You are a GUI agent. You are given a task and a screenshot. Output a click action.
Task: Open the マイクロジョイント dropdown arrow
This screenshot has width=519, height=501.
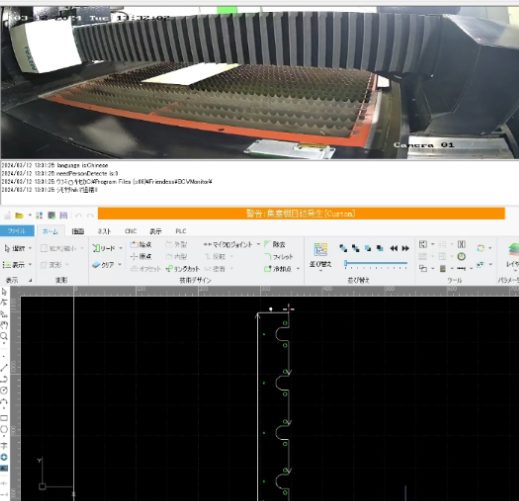tap(258, 244)
